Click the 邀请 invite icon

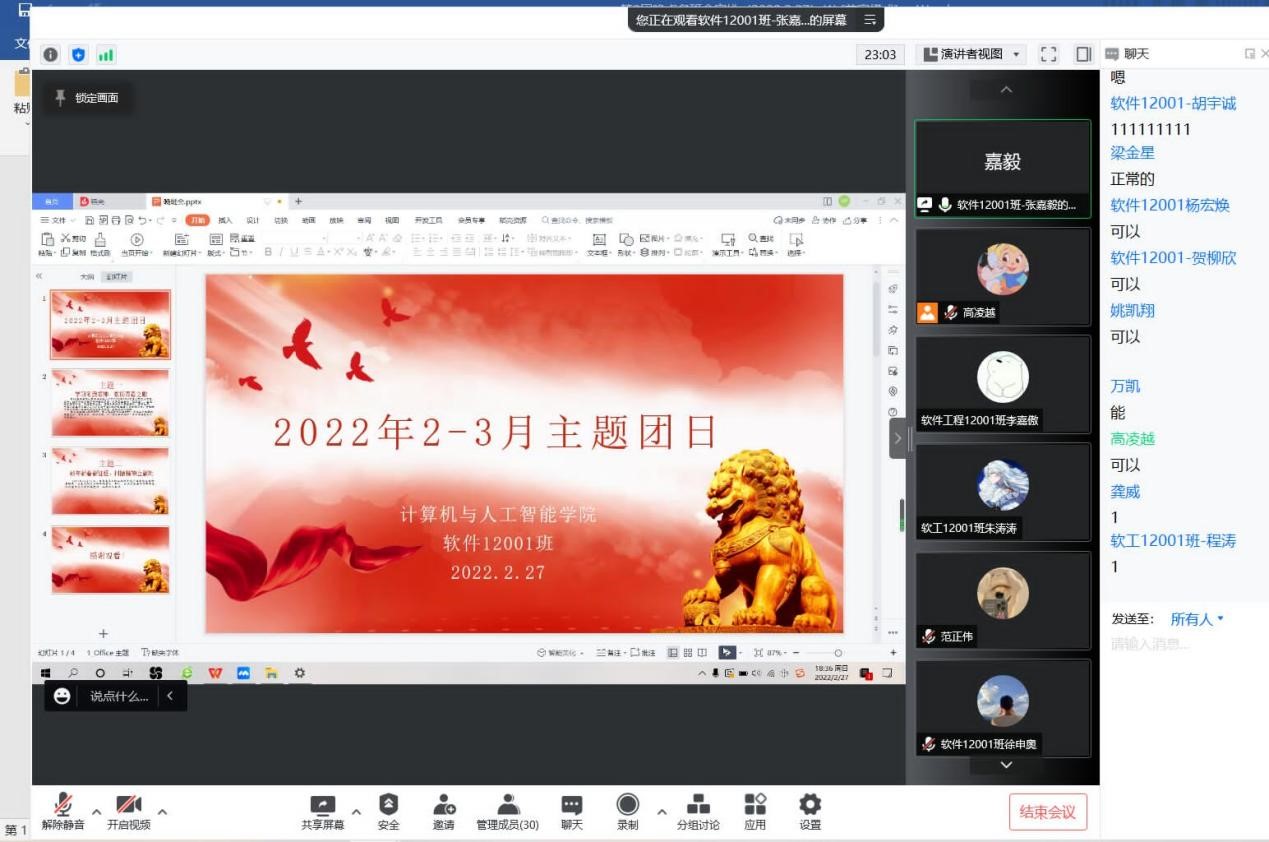click(444, 811)
